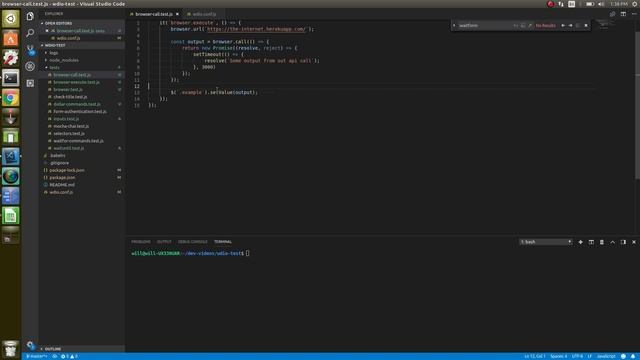Screen dimensions: 640x360
Task: Open the bash terminal selector dropdown
Action: click(x=546, y=242)
